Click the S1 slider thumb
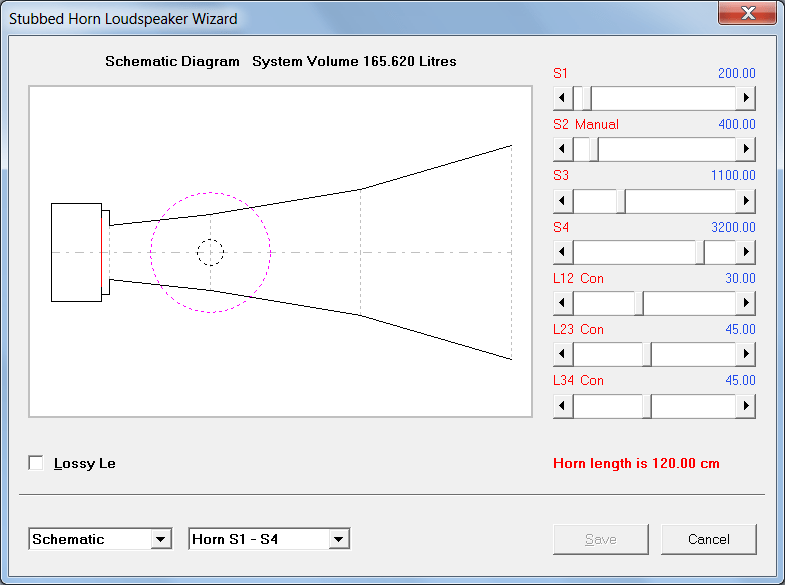The height and width of the screenshot is (585, 785). [x=587, y=98]
